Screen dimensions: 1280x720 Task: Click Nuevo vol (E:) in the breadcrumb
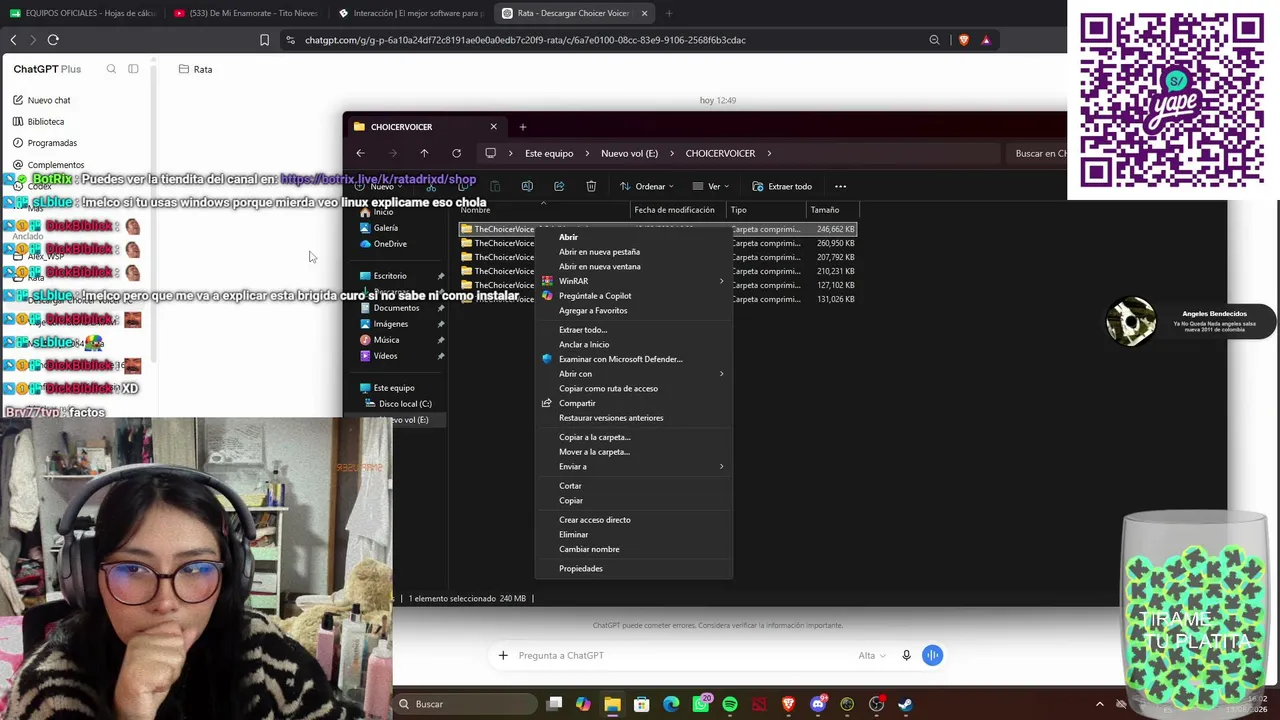[629, 153]
